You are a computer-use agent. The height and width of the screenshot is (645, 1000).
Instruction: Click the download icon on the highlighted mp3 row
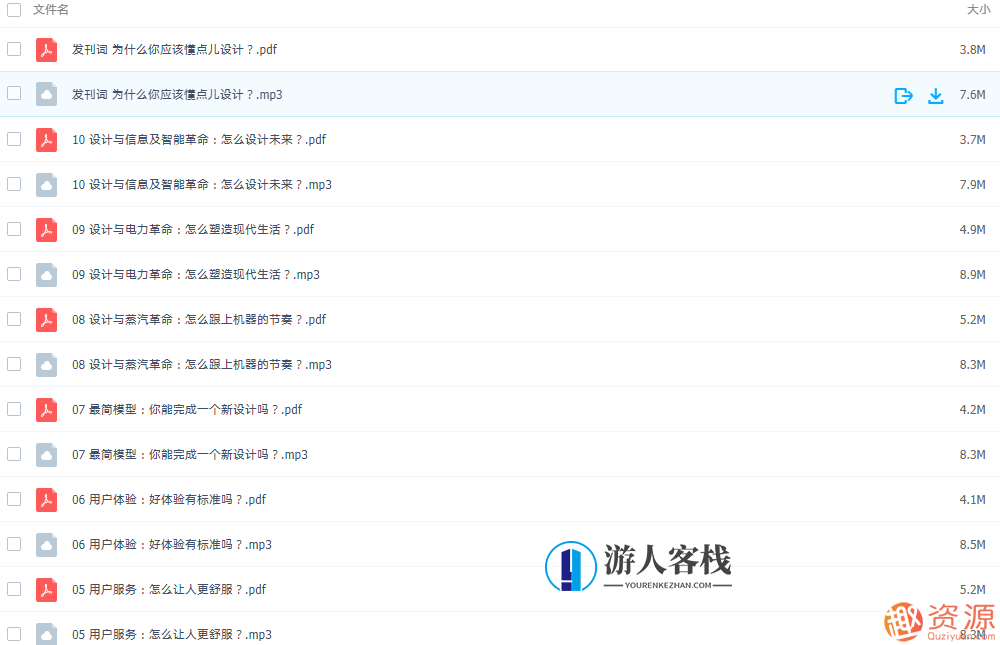click(x=936, y=95)
